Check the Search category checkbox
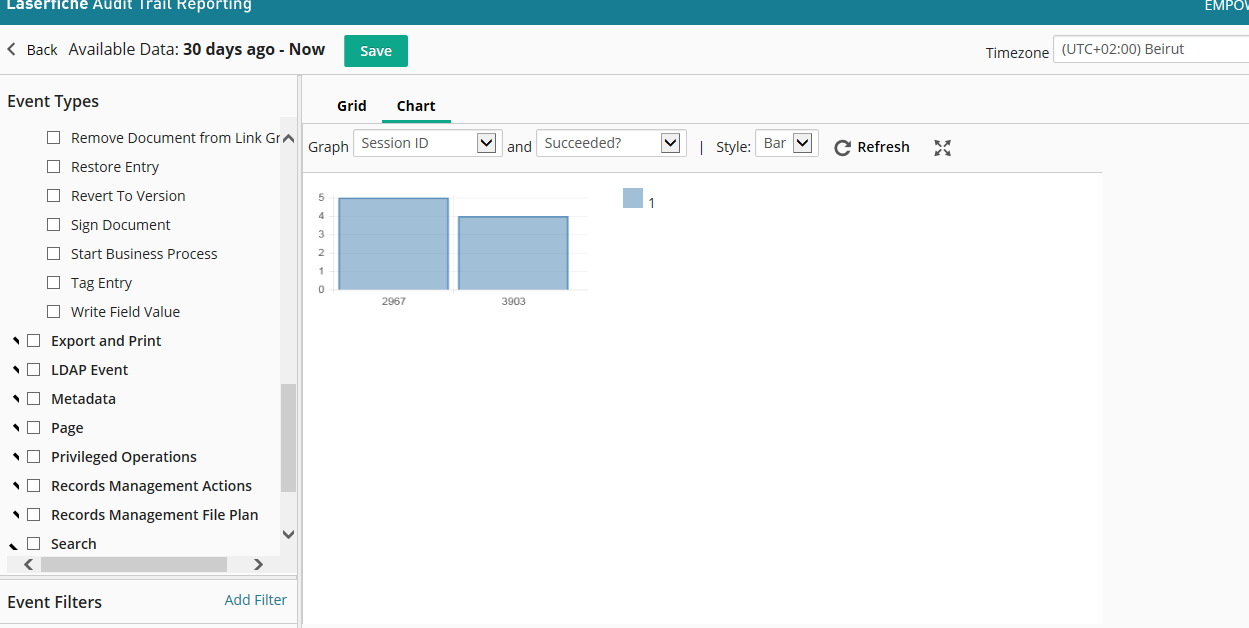This screenshot has width=1249, height=628. 33,544
